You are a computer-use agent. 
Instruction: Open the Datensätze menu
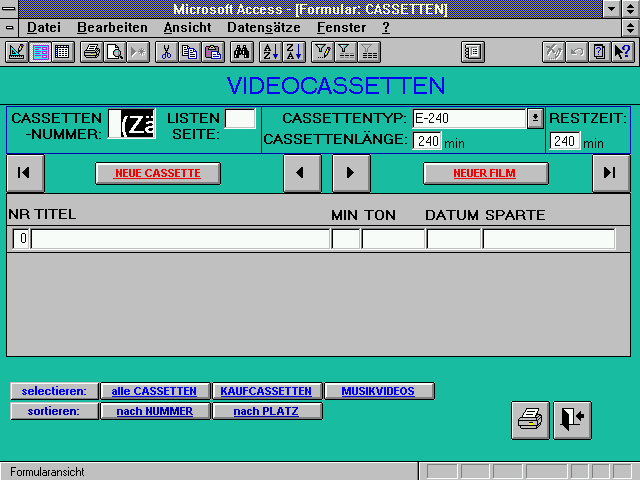(x=265, y=28)
